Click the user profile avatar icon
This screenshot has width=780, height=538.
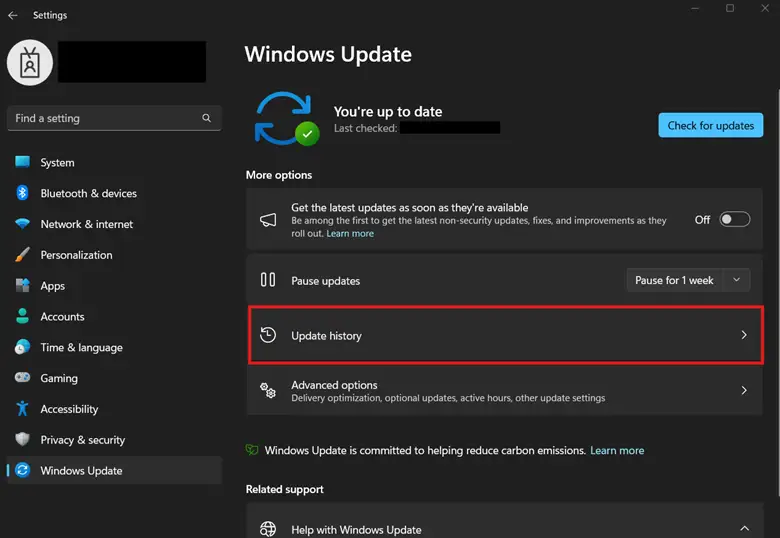pos(30,63)
